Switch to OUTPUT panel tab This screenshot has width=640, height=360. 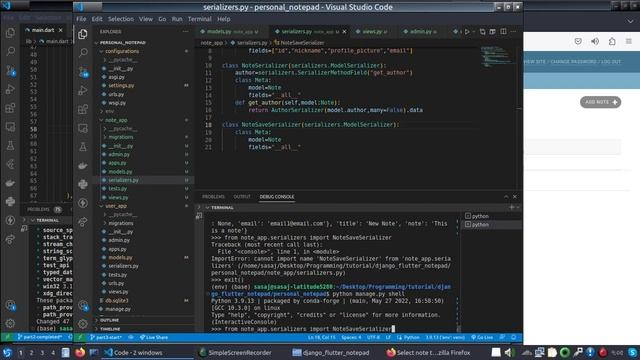point(242,197)
